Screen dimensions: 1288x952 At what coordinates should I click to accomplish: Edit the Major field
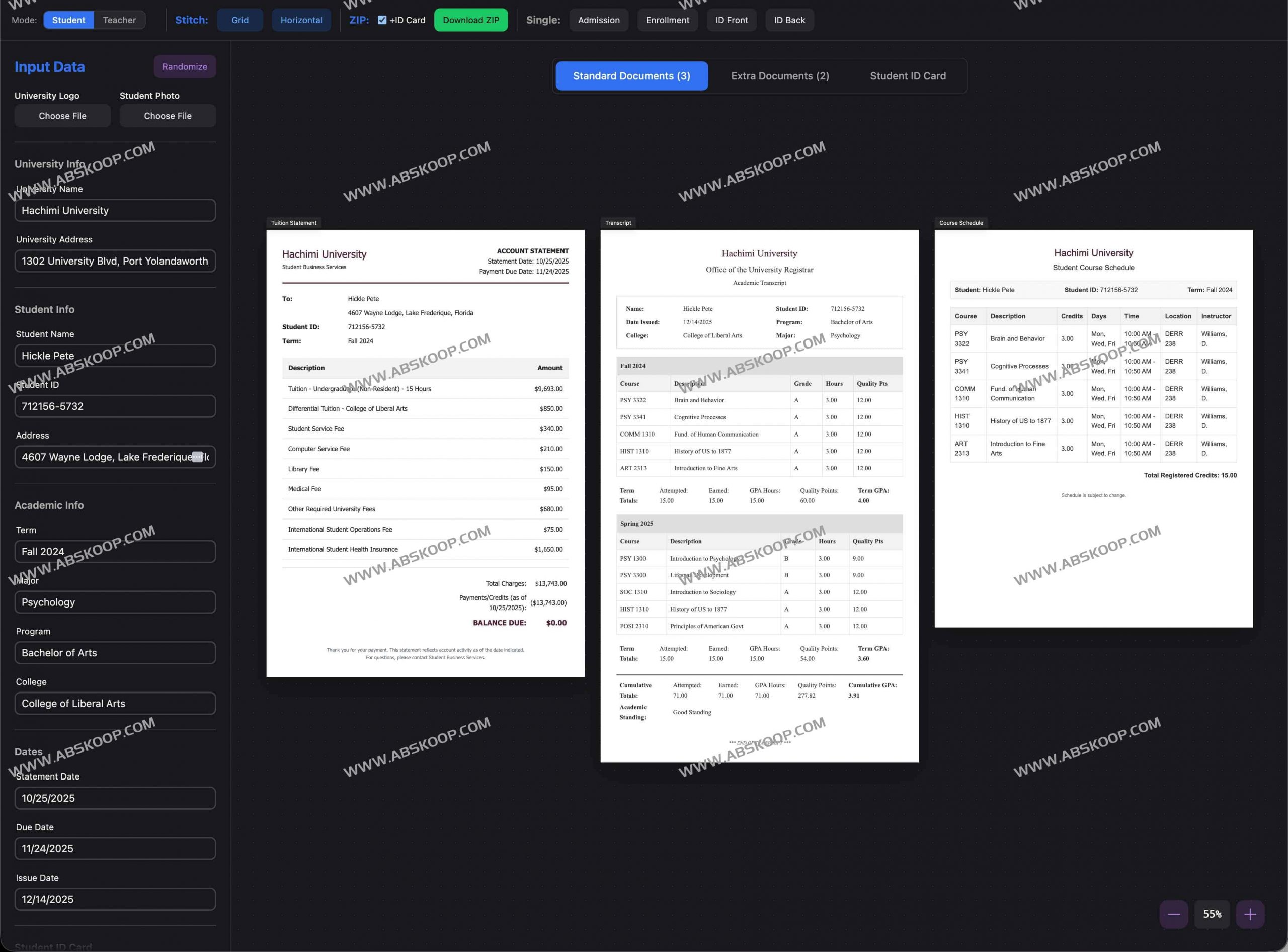[115, 602]
